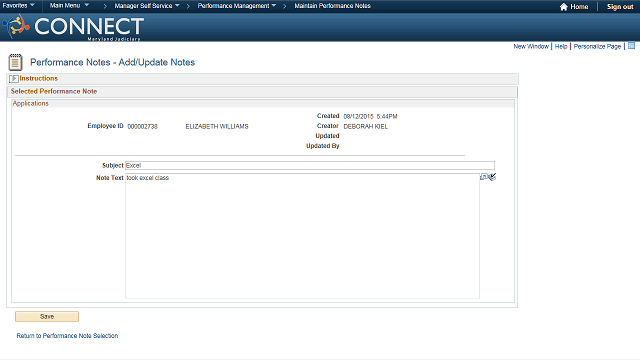Click the CONNECT Maryland Judiciary logo

click(x=73, y=28)
